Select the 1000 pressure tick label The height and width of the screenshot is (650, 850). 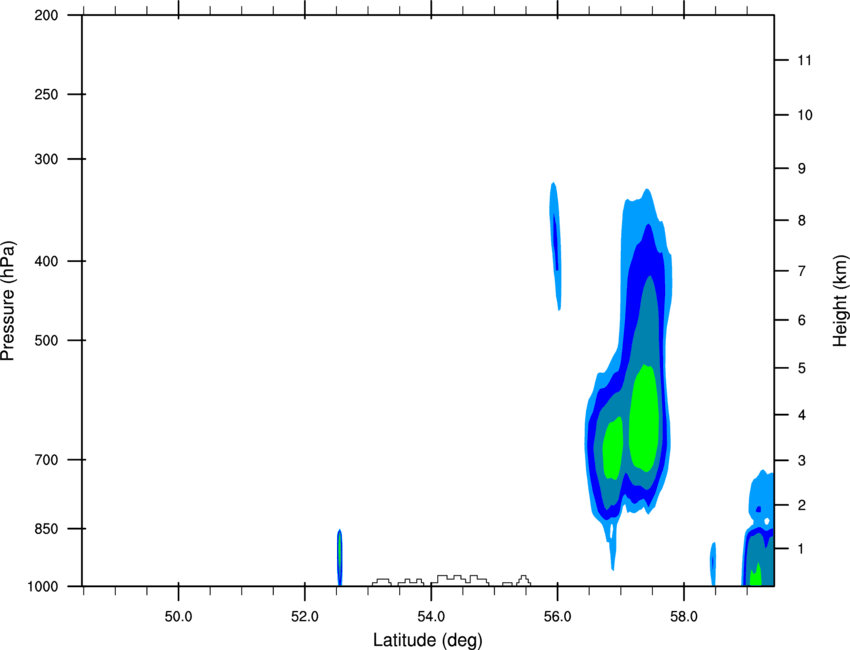point(42,587)
